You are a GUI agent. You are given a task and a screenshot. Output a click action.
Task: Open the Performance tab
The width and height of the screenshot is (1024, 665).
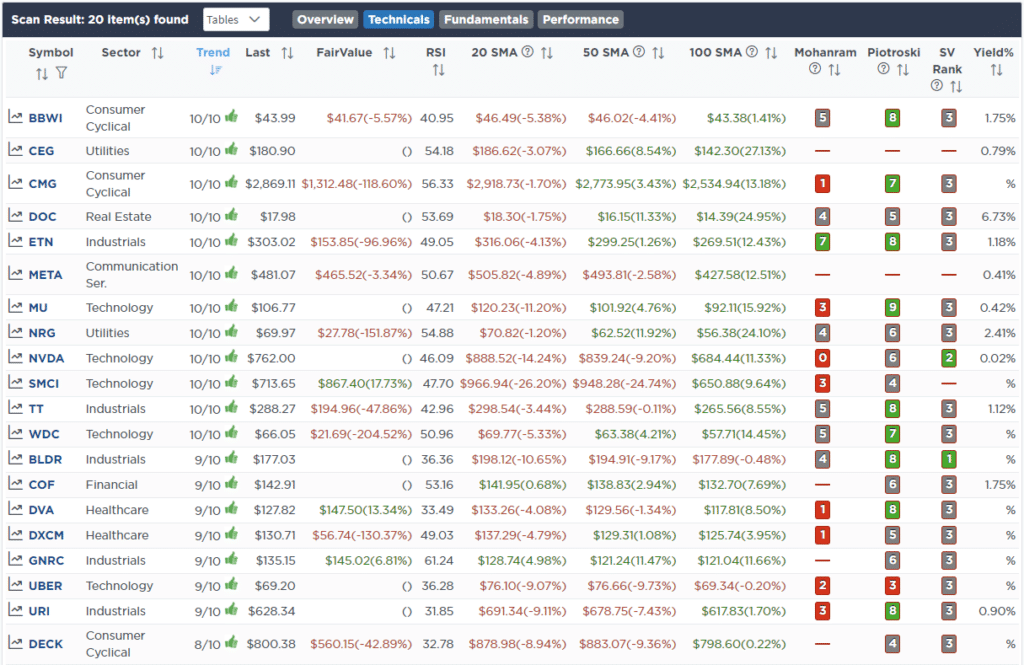(x=581, y=20)
